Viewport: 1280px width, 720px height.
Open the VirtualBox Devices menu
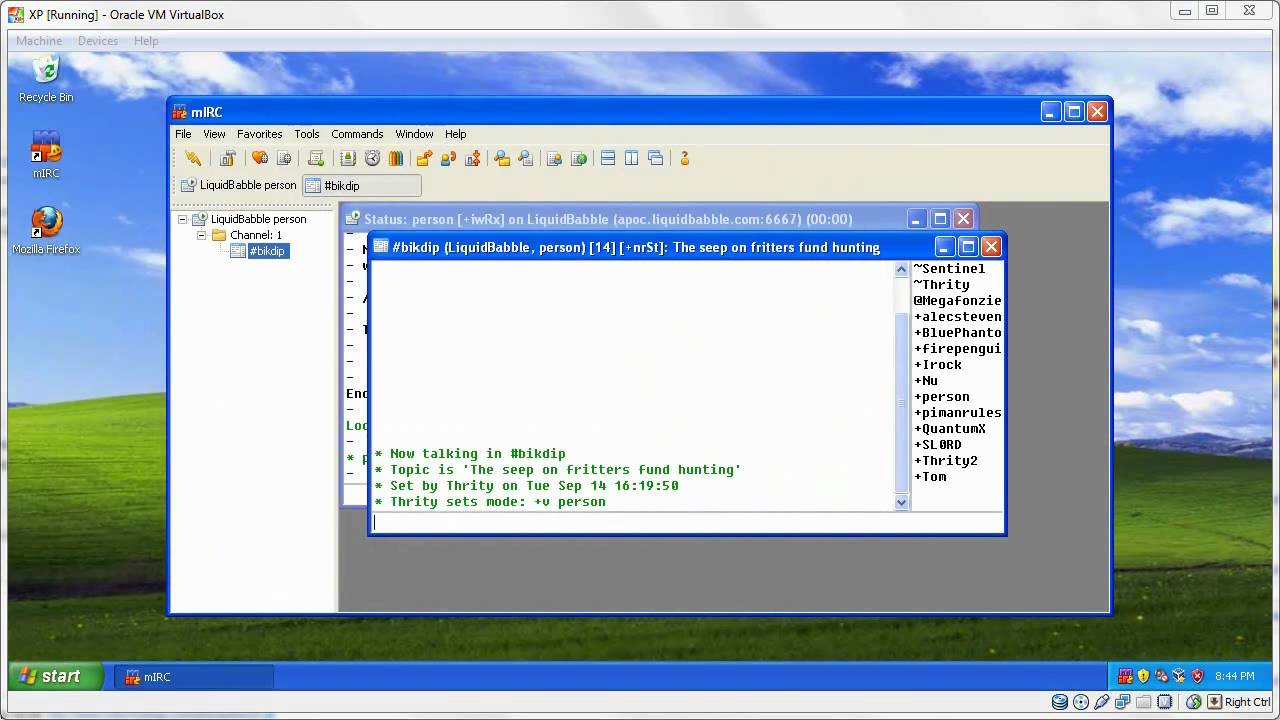point(97,41)
